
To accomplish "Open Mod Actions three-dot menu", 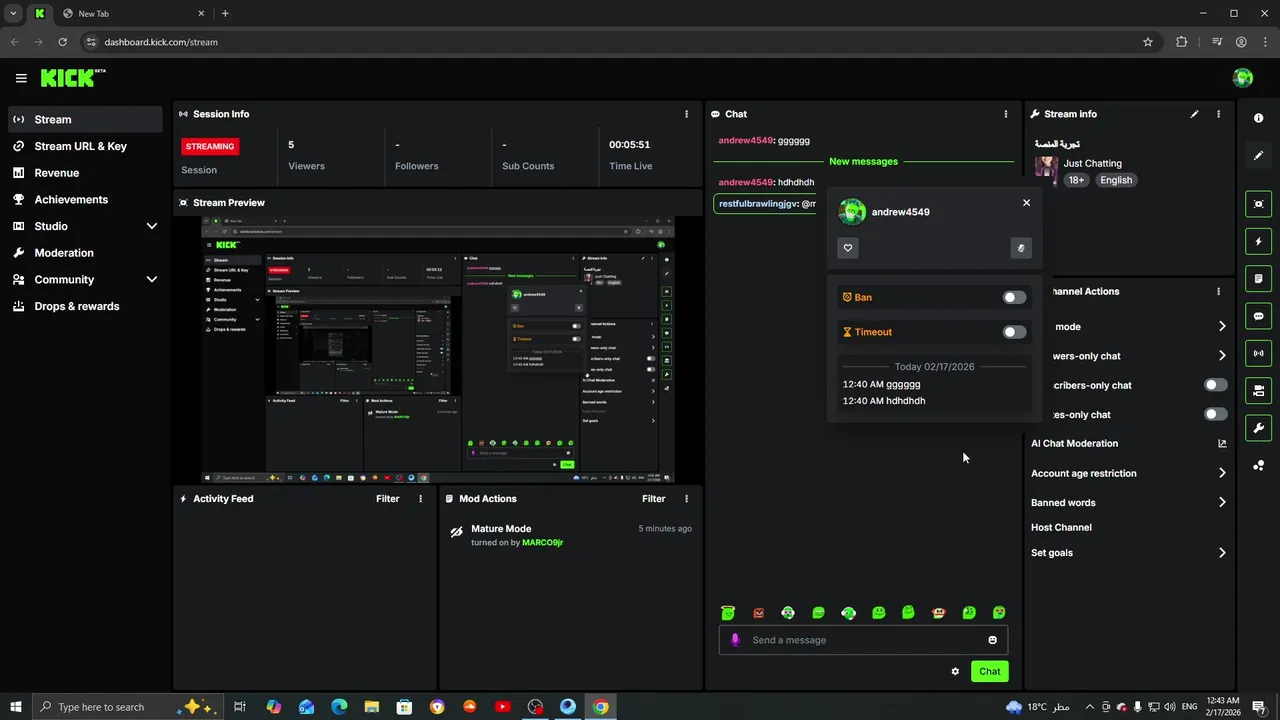I will coord(686,499).
